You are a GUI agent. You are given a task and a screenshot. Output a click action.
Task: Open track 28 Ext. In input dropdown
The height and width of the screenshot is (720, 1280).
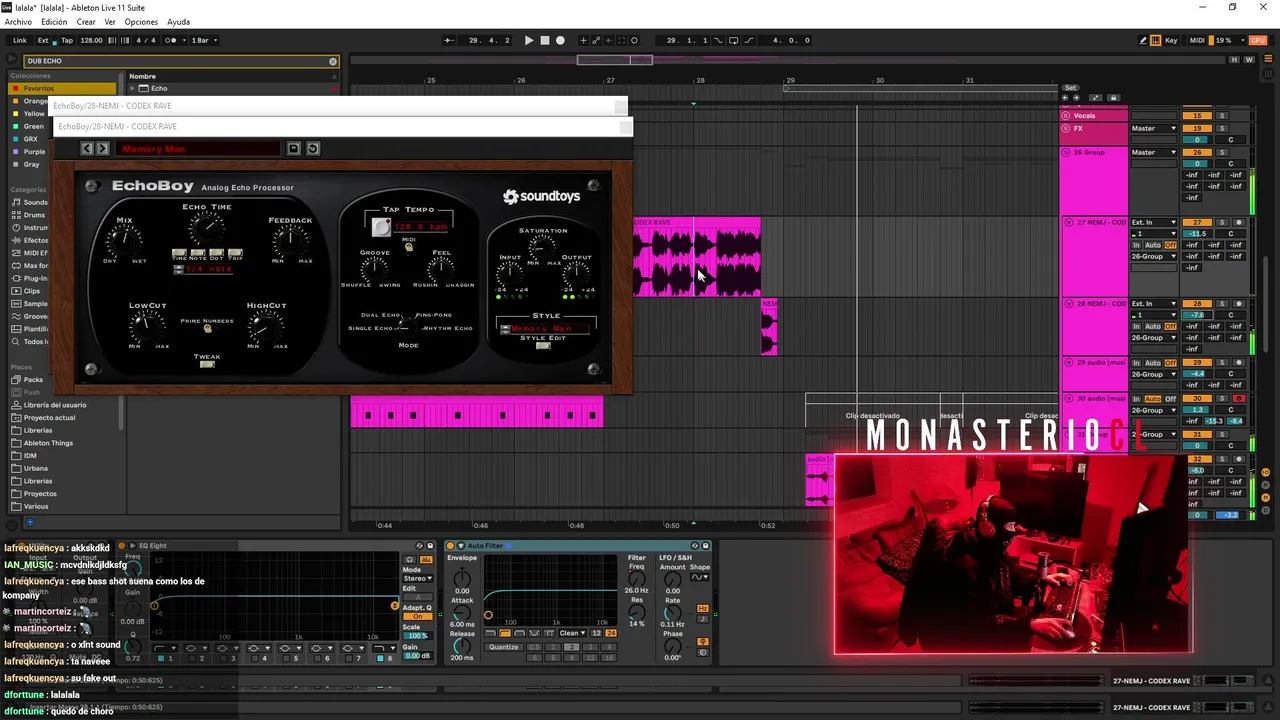click(x=1154, y=303)
